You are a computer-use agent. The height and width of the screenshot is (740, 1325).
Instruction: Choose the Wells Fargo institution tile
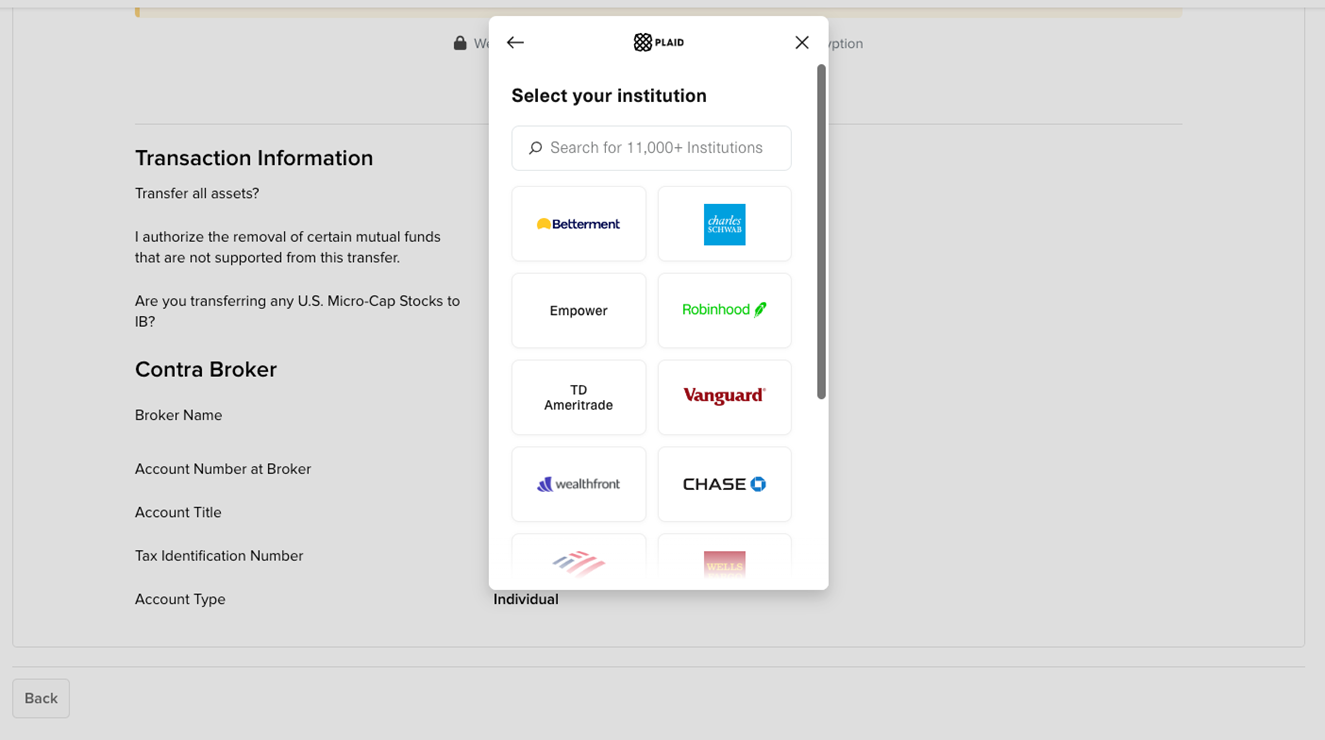click(x=724, y=563)
